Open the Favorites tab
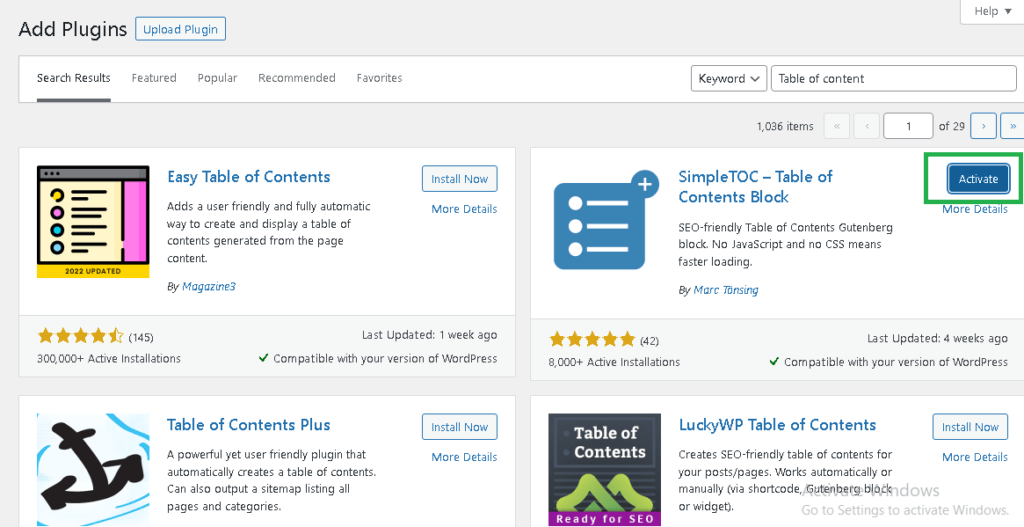1024x527 pixels. pyautogui.click(x=379, y=78)
